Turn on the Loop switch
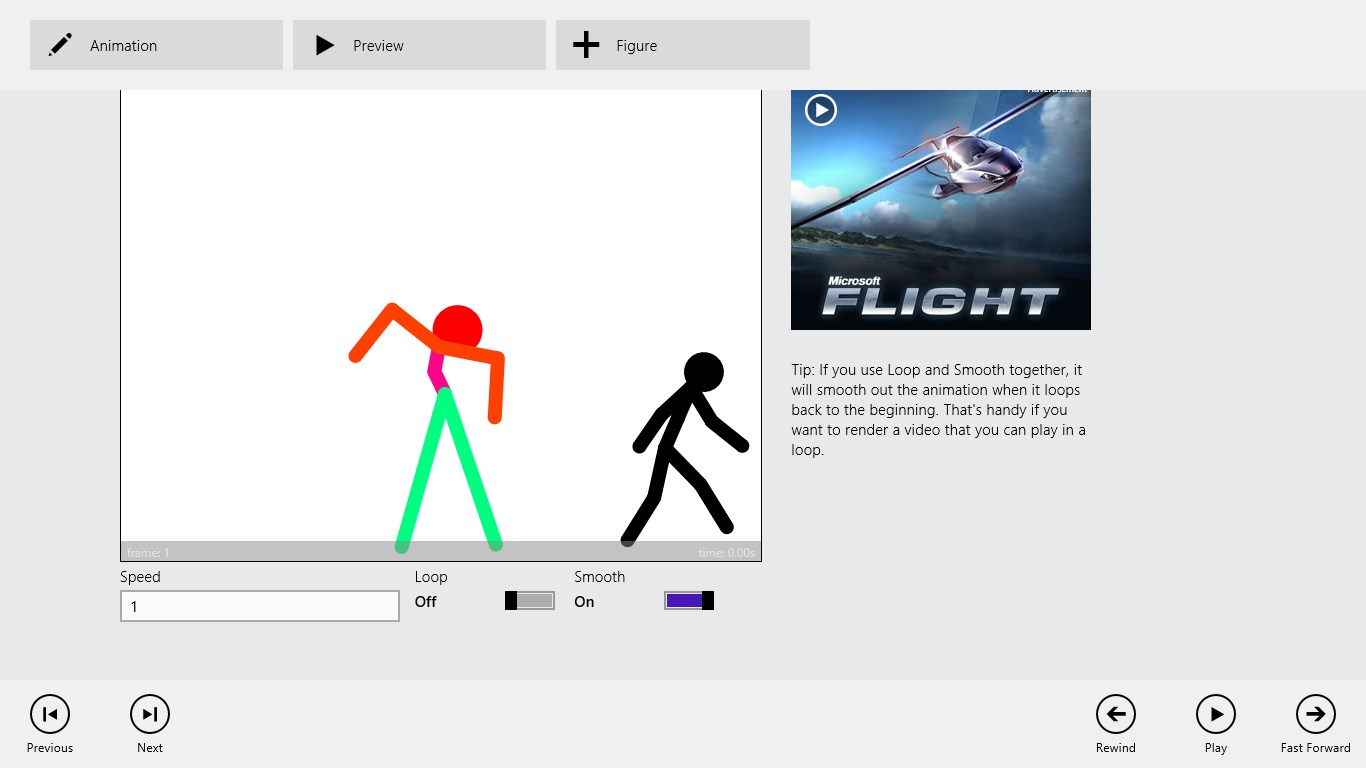The height and width of the screenshot is (768, 1366). [x=529, y=600]
